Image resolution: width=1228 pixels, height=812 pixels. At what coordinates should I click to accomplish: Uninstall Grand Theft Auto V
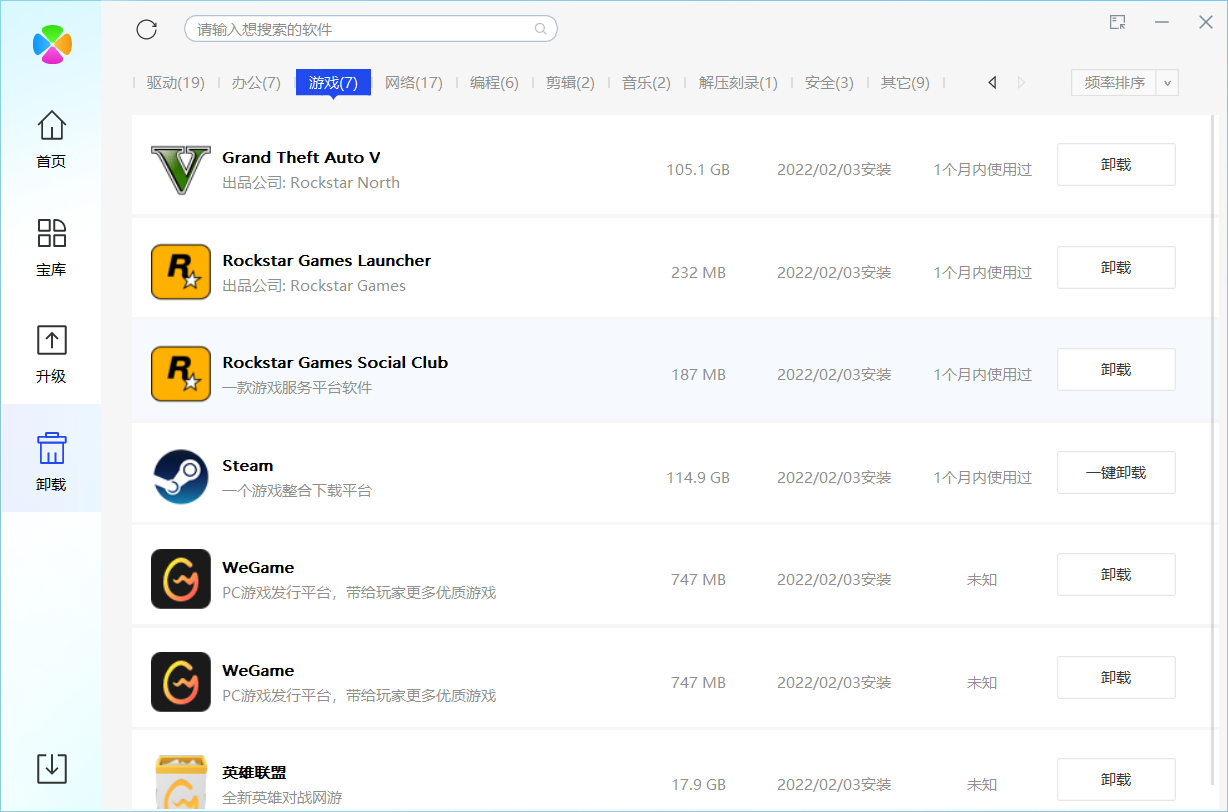1116,165
